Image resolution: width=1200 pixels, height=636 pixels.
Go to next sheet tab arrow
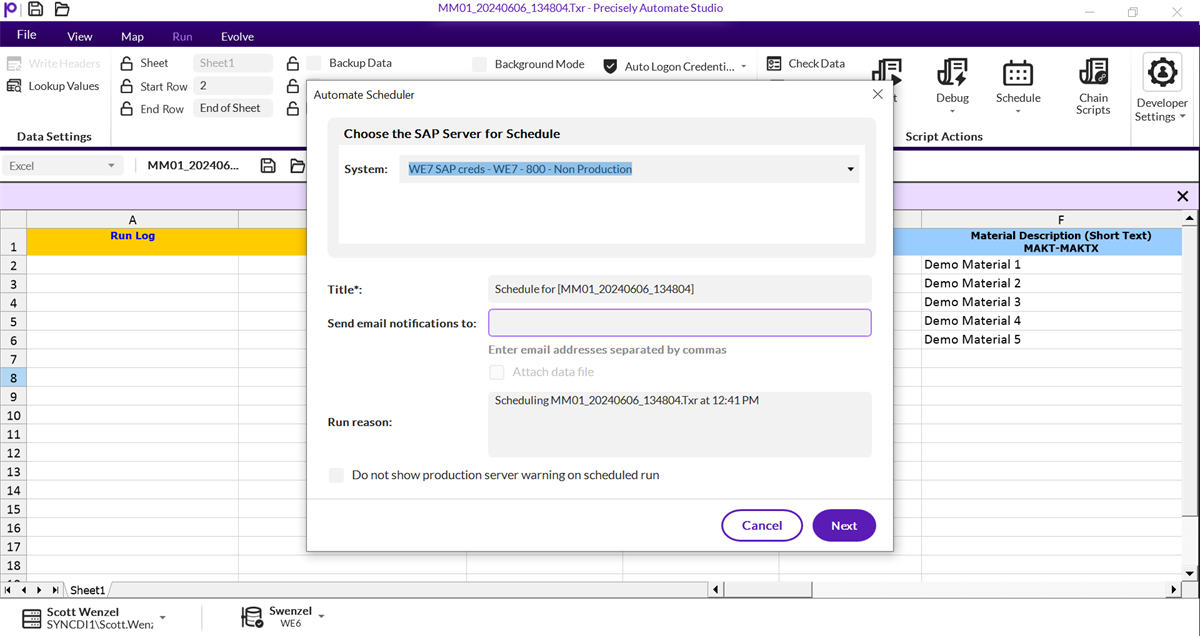(39, 590)
